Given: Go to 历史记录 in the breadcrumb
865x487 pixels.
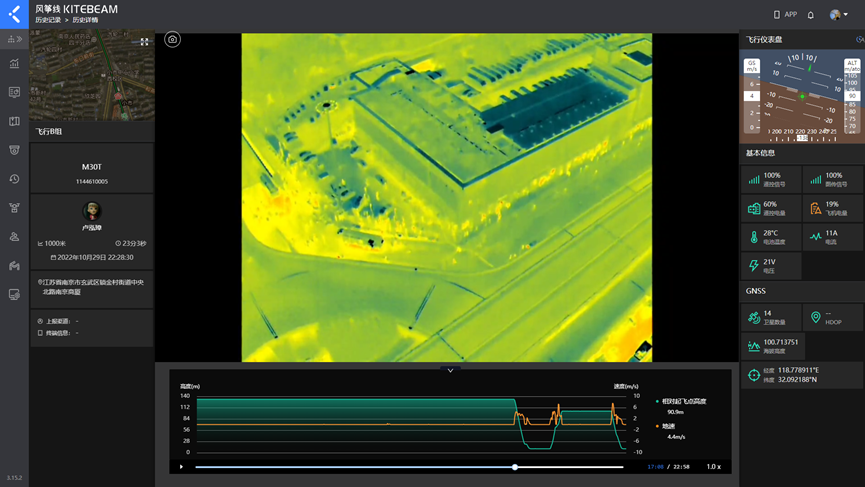Looking at the screenshot, I should point(47,20).
